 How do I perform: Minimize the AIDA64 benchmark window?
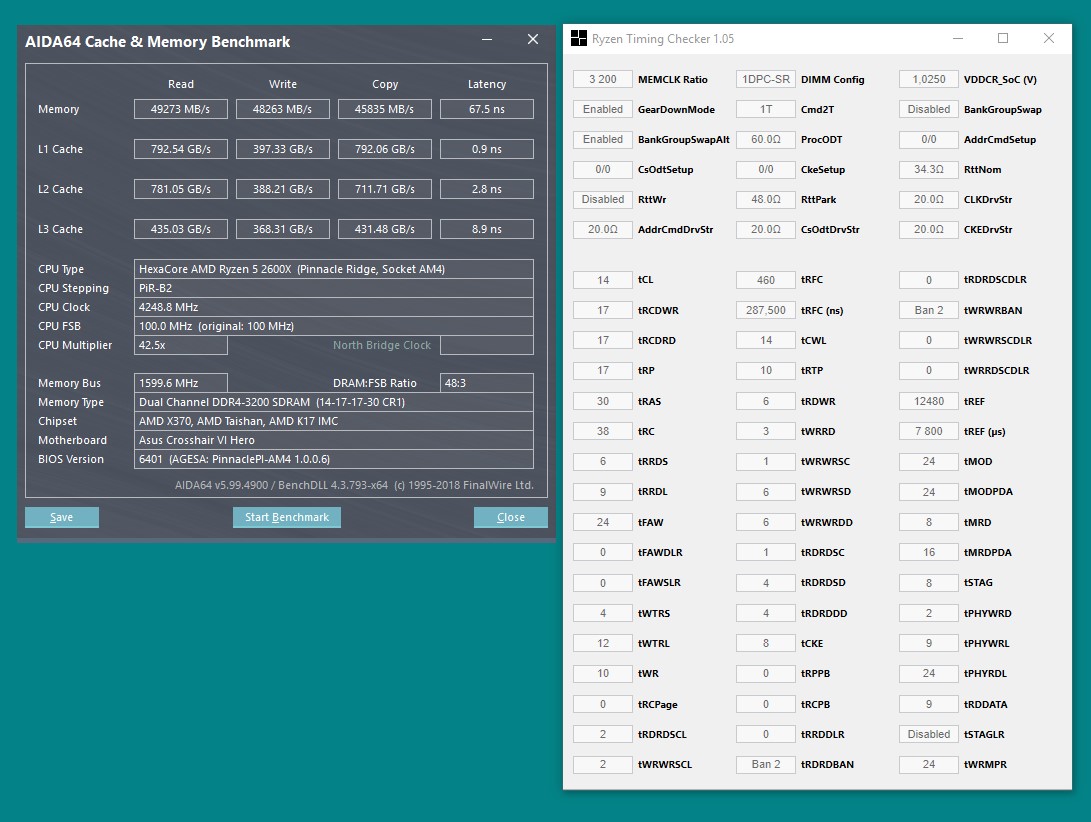click(x=487, y=40)
